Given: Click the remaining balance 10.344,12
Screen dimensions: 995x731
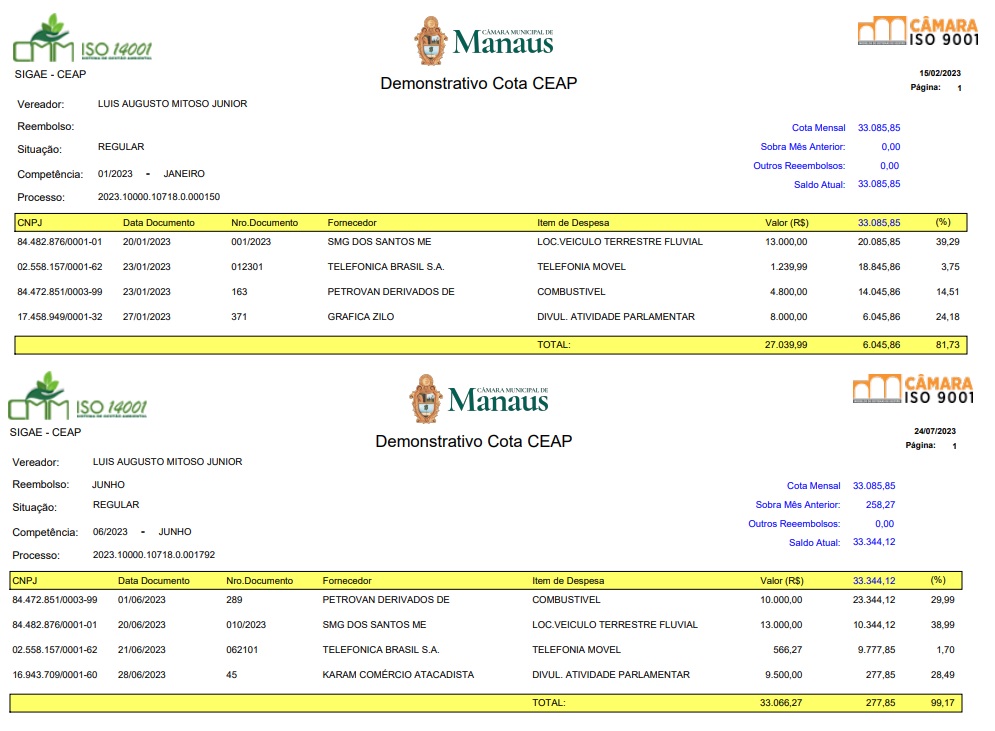Looking at the screenshot, I should click(874, 624).
